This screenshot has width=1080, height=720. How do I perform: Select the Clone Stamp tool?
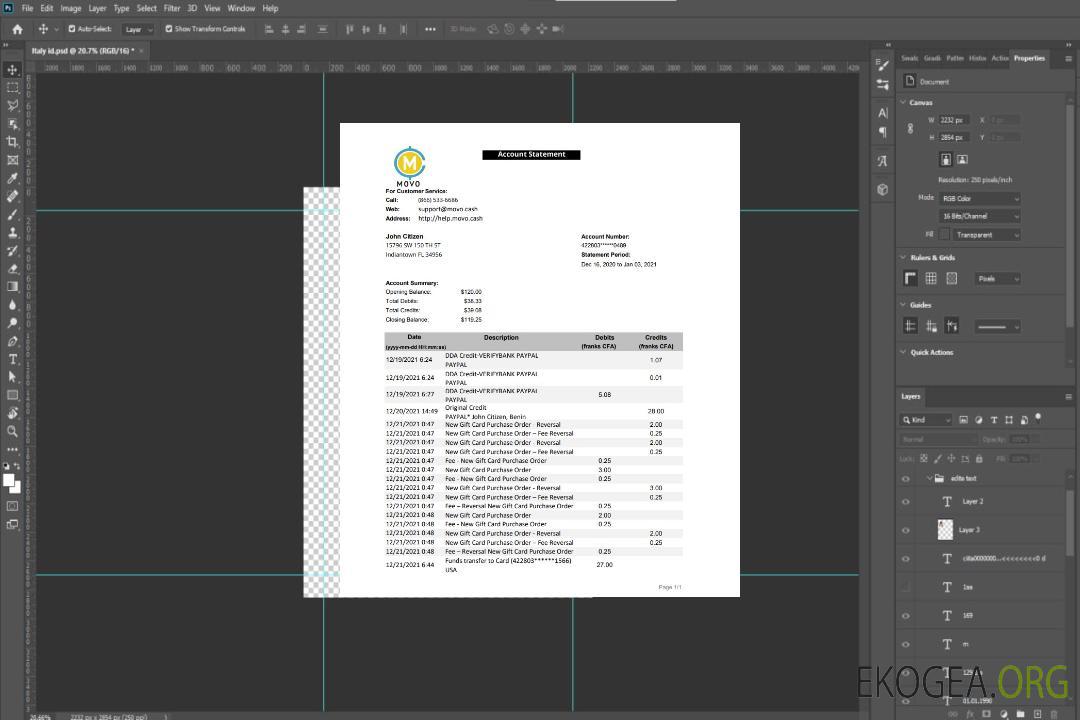tap(12, 232)
